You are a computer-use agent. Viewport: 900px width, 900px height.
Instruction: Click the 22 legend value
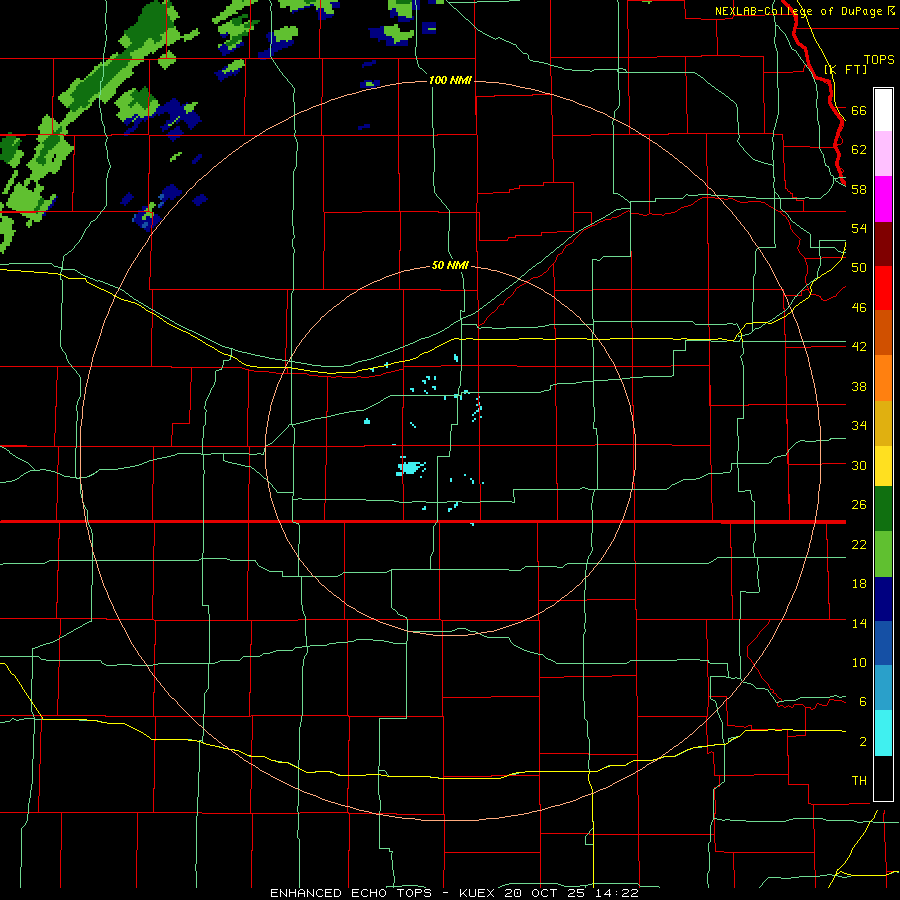(x=859, y=544)
